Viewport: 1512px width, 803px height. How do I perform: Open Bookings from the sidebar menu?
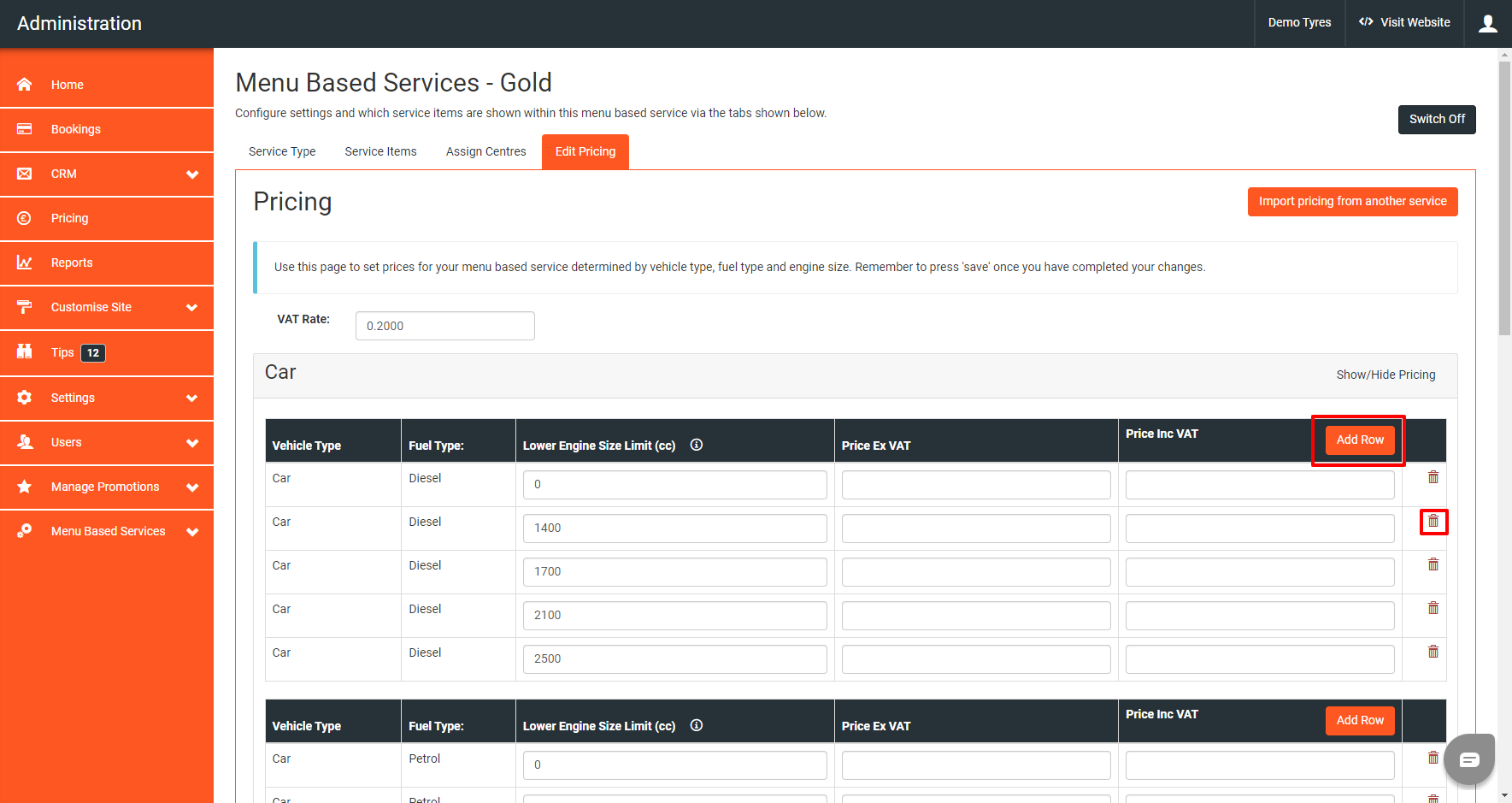[x=107, y=129]
